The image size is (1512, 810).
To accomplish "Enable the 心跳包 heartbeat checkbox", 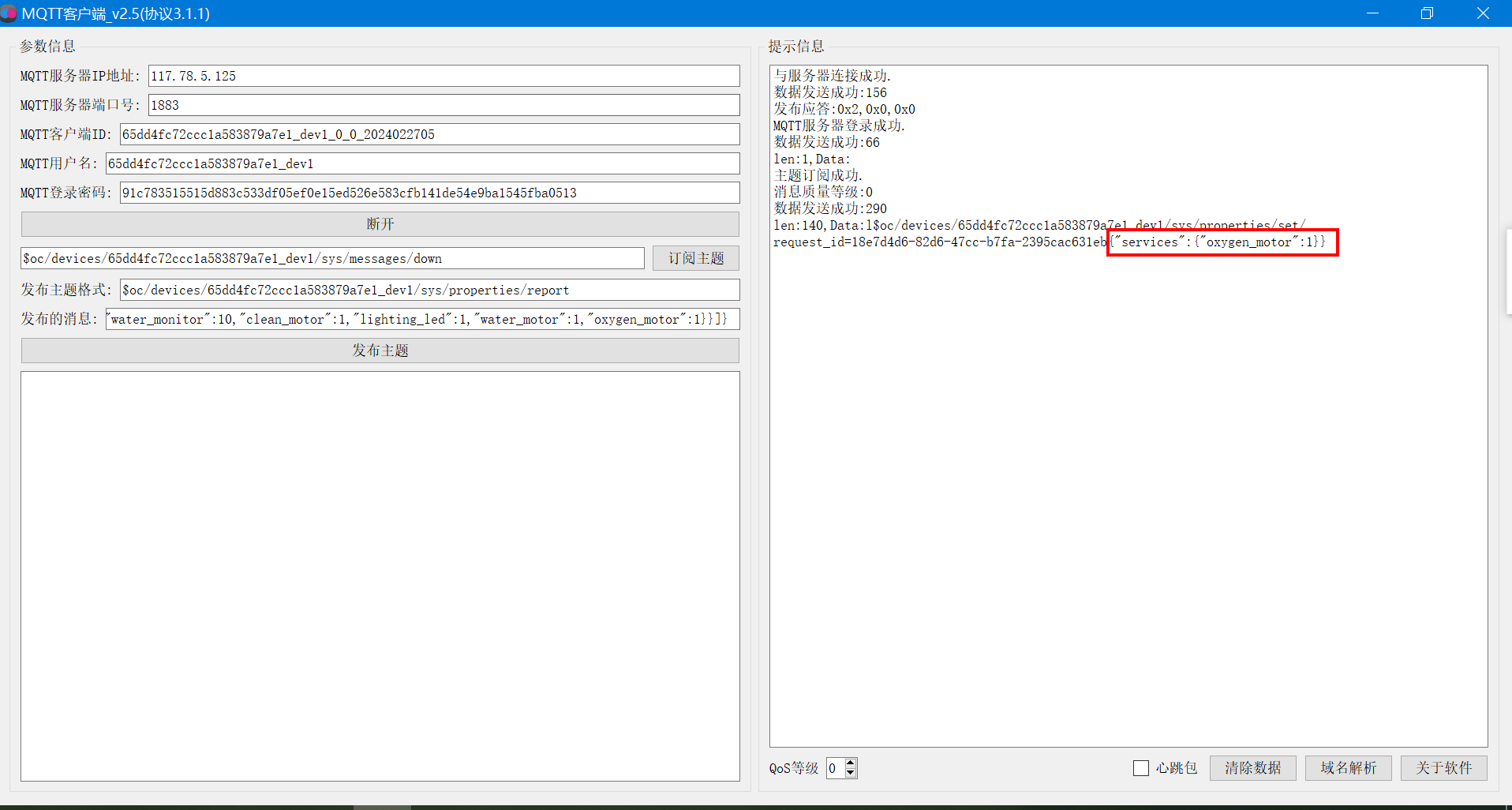I will click(x=1141, y=768).
